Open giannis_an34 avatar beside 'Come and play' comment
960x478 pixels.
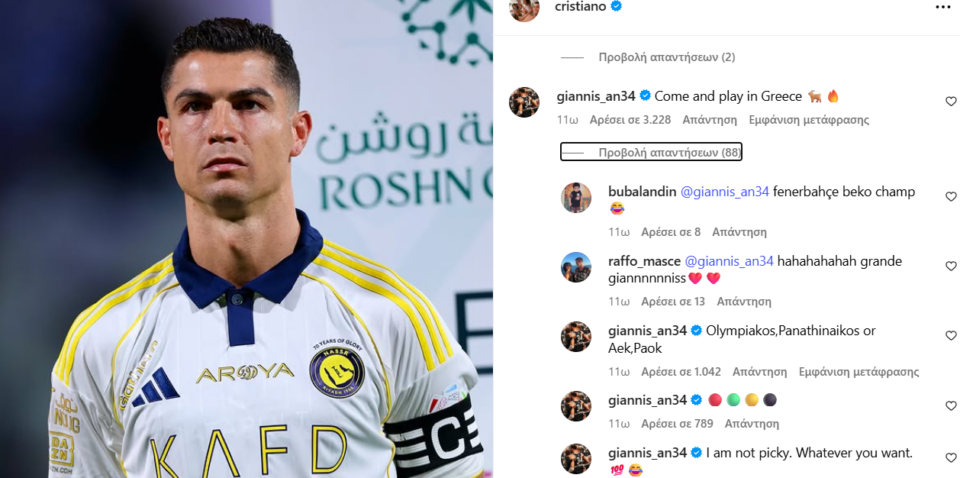point(524,102)
